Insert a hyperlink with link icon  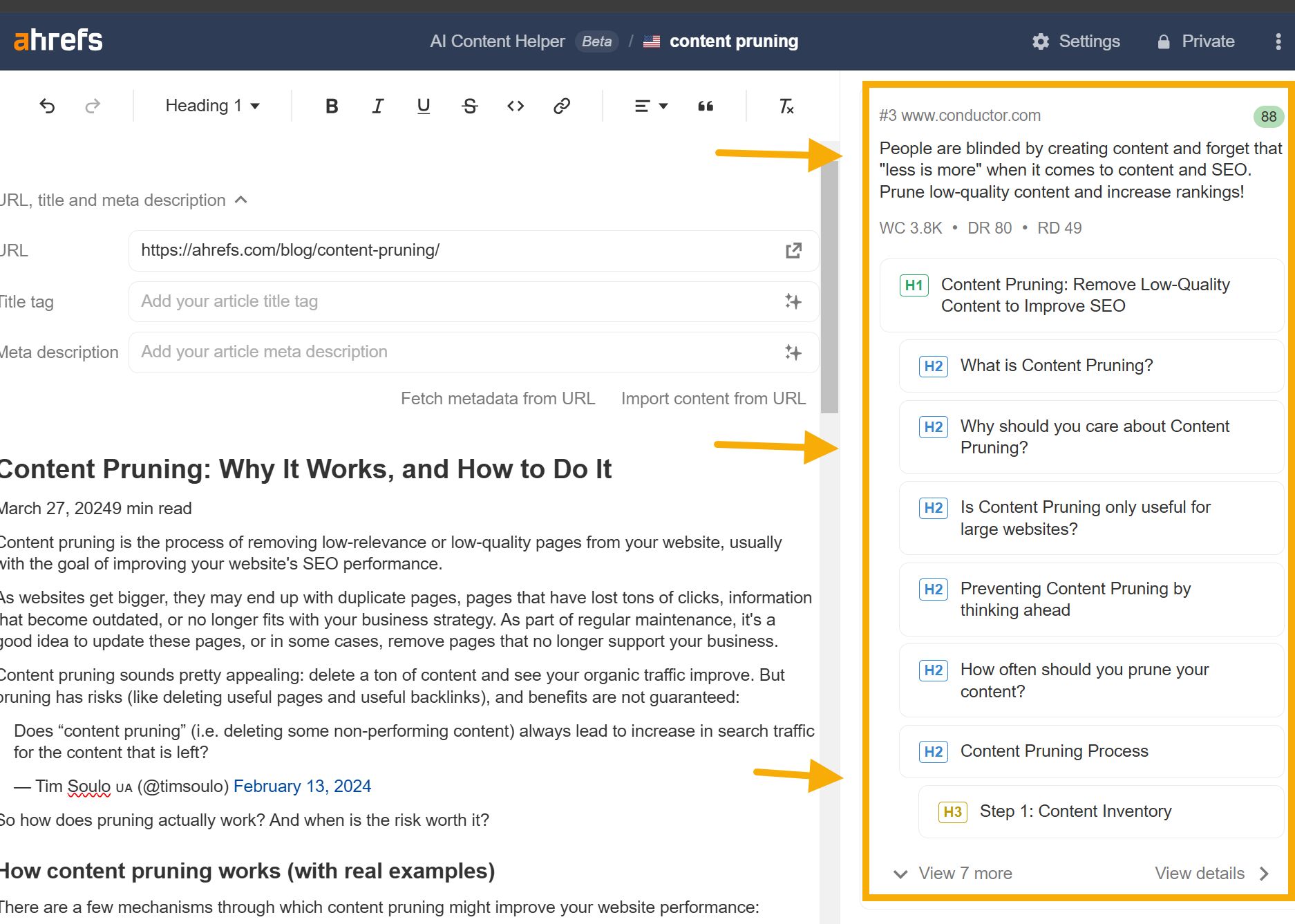pyautogui.click(x=562, y=106)
